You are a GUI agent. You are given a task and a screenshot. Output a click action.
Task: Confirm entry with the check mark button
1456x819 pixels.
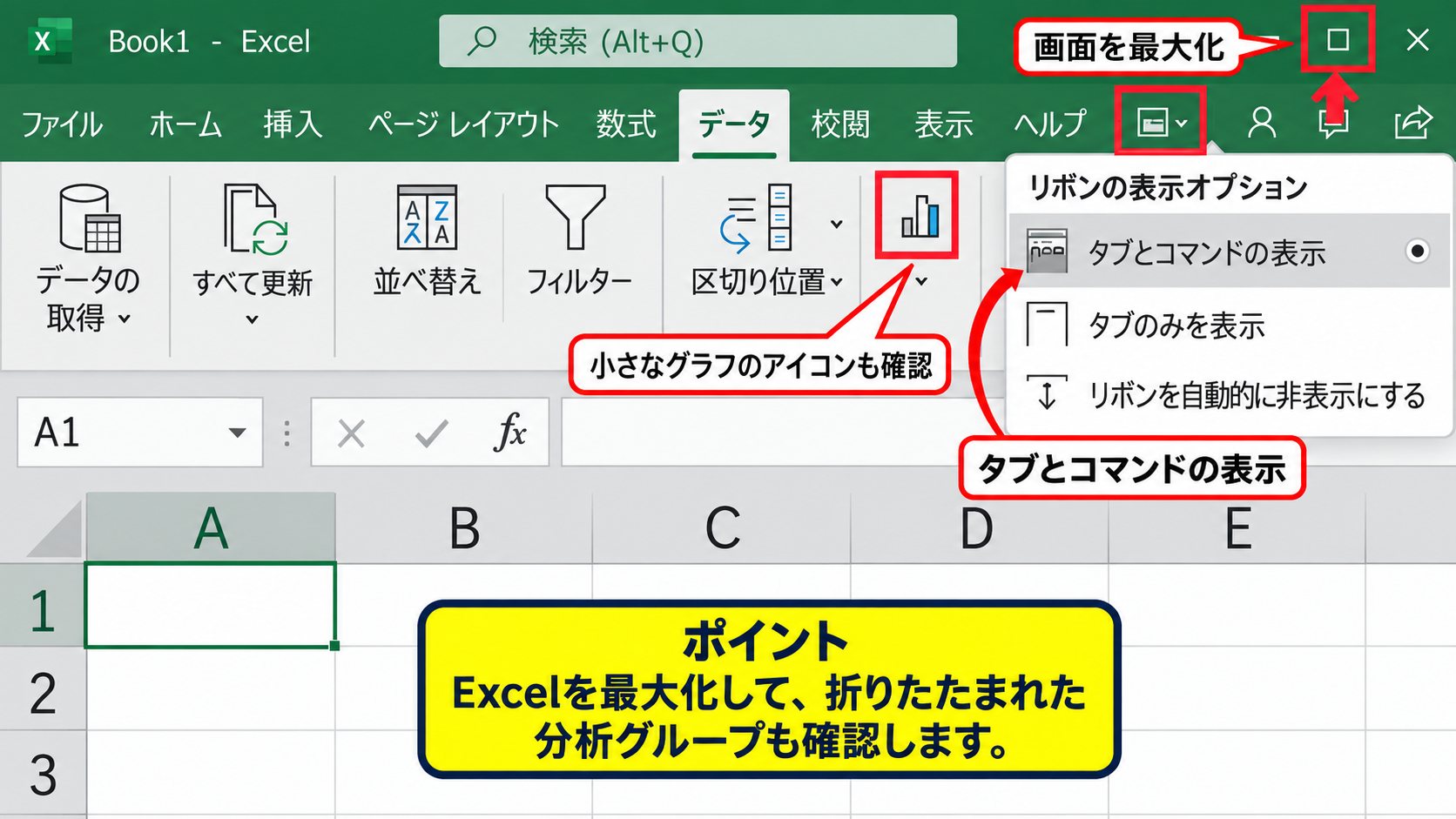coord(431,433)
